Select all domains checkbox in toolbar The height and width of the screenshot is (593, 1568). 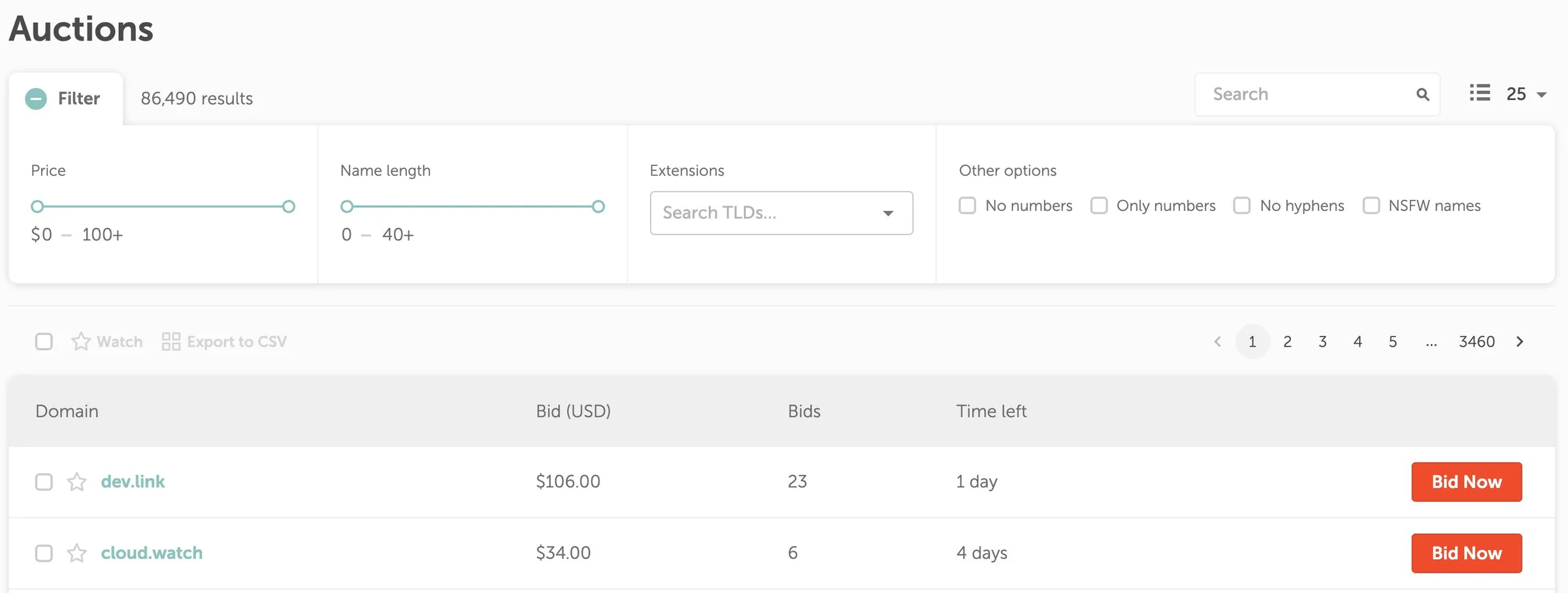[44, 342]
